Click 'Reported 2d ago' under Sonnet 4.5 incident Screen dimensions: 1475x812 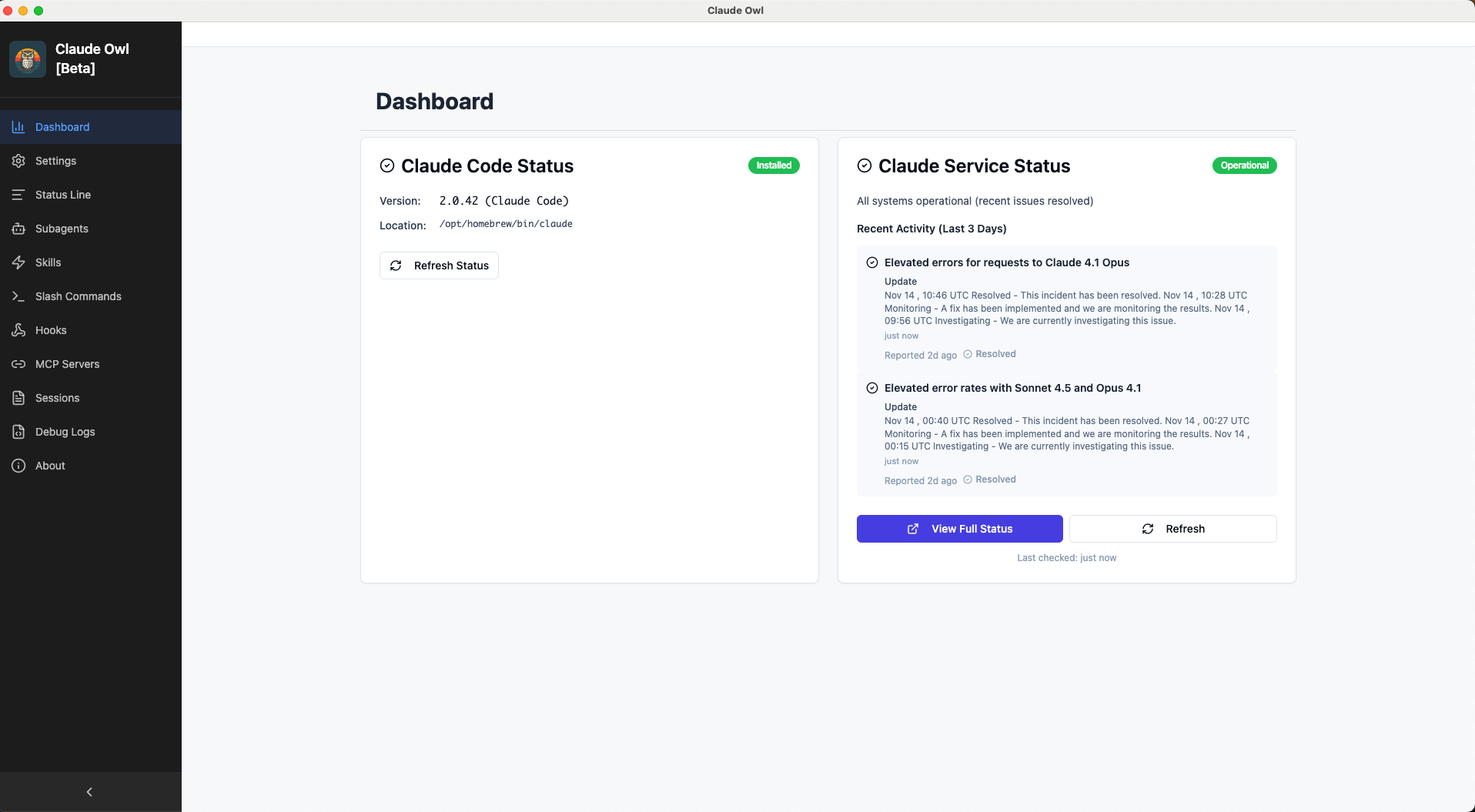pyautogui.click(x=921, y=481)
